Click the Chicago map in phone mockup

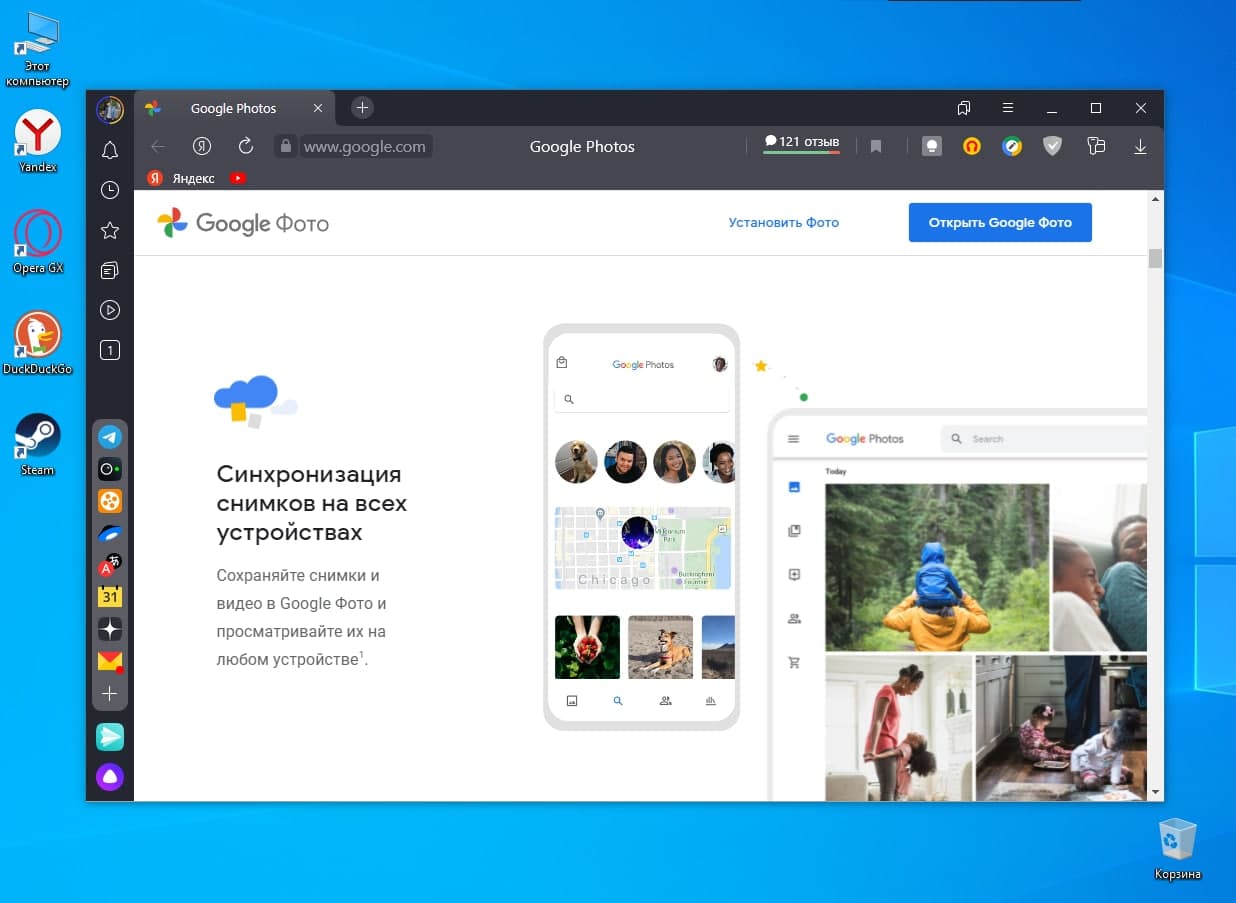643,547
